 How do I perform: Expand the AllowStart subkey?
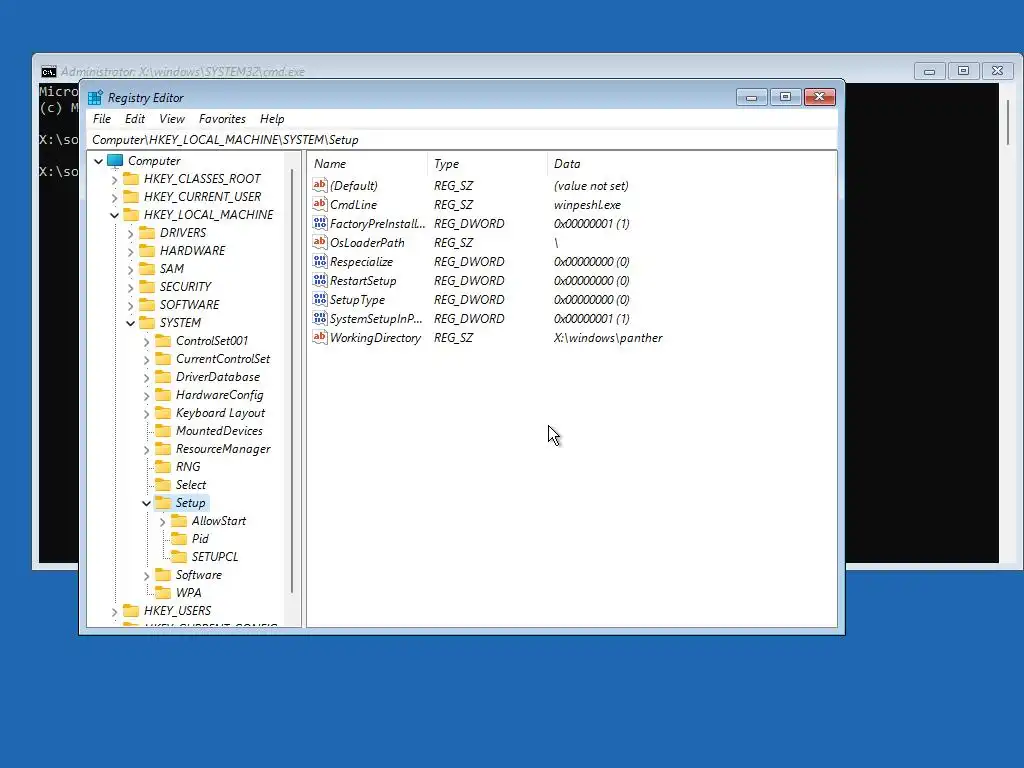click(x=163, y=521)
